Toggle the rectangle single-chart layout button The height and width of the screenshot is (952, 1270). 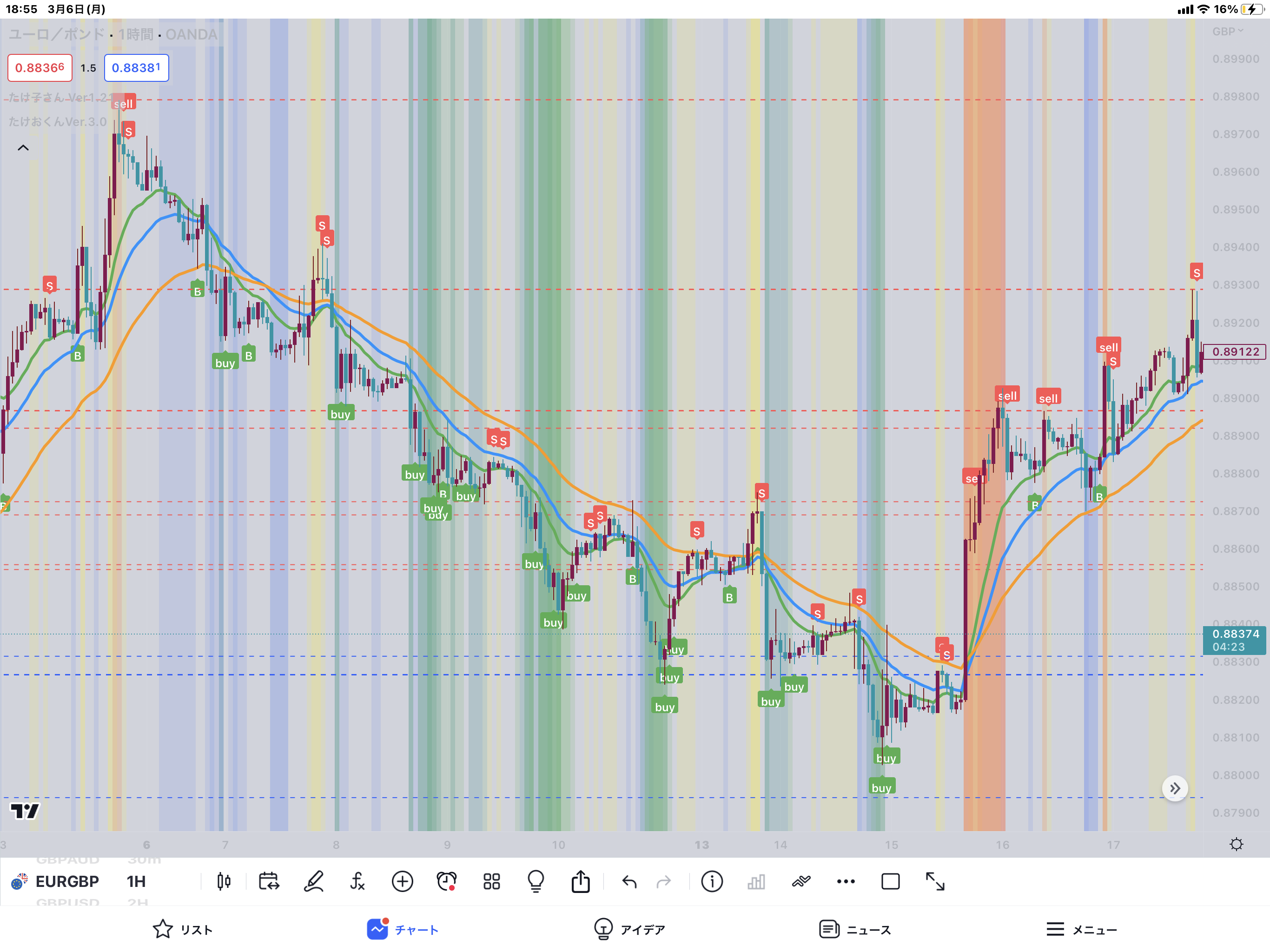[x=890, y=881]
